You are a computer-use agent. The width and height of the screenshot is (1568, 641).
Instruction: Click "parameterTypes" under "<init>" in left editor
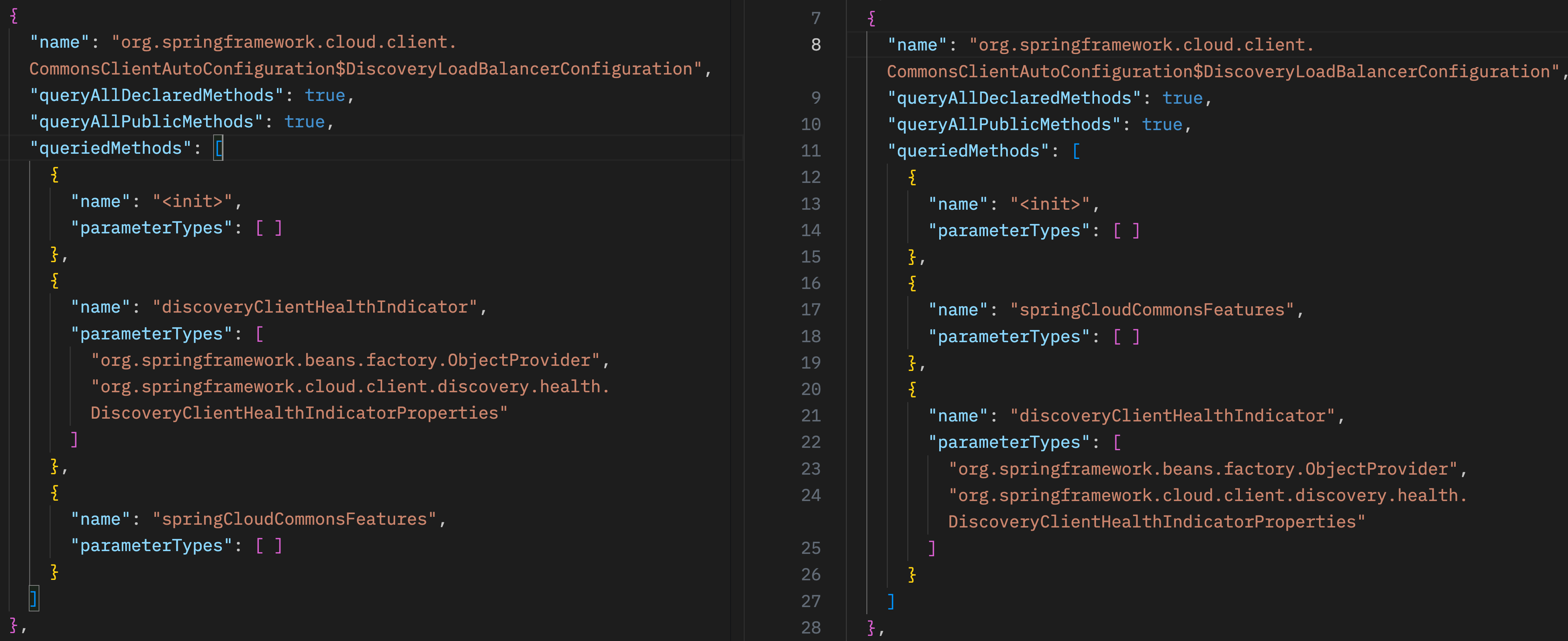point(152,228)
